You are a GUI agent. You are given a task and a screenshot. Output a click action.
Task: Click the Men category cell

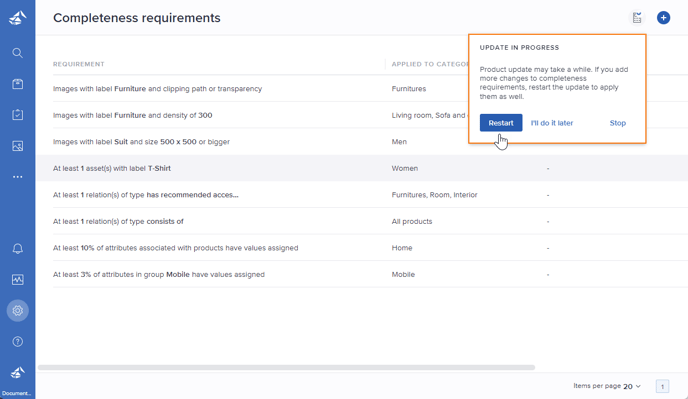(399, 142)
